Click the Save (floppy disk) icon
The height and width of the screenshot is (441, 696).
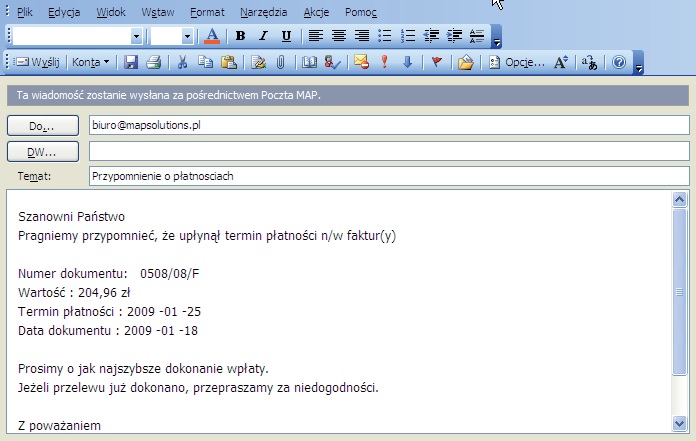130,62
